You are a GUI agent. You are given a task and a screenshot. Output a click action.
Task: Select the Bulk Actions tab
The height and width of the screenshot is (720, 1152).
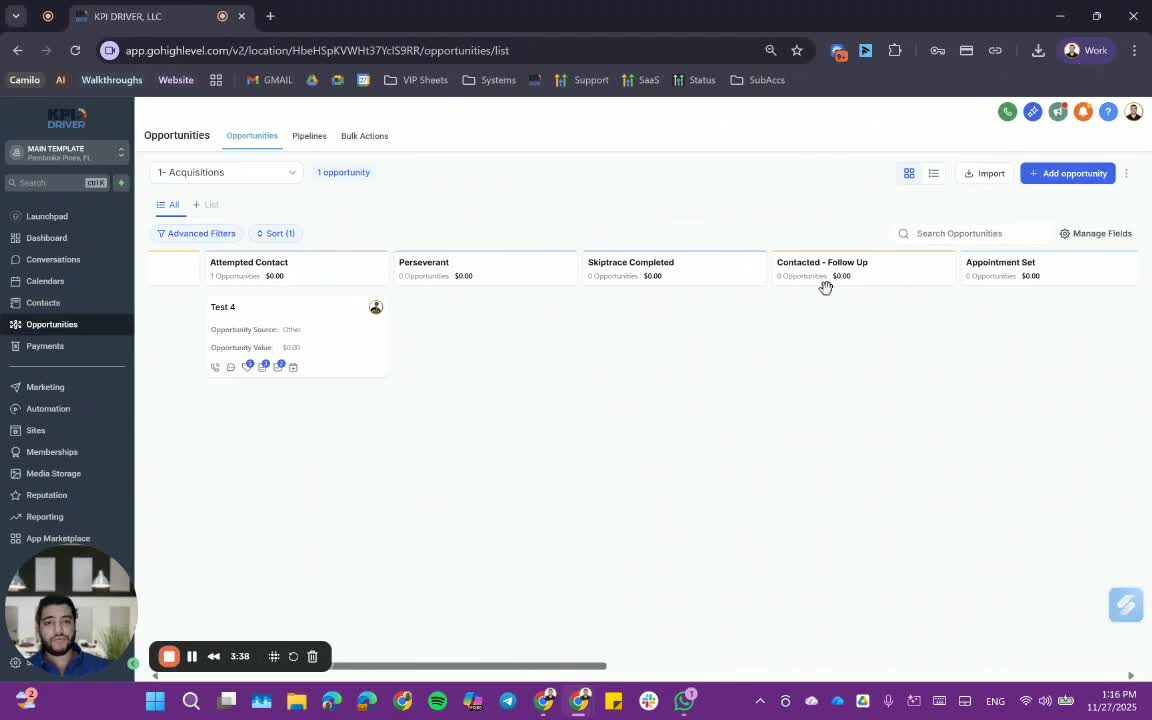click(364, 136)
